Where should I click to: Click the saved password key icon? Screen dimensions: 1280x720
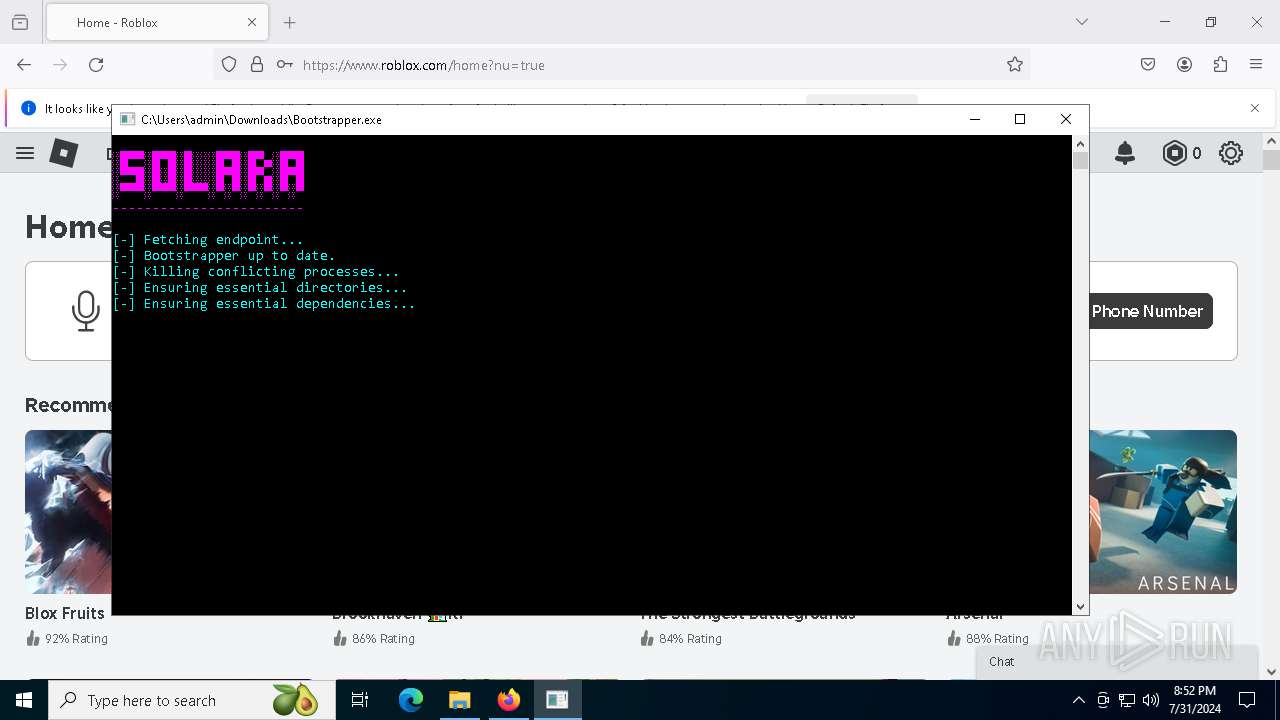285,65
